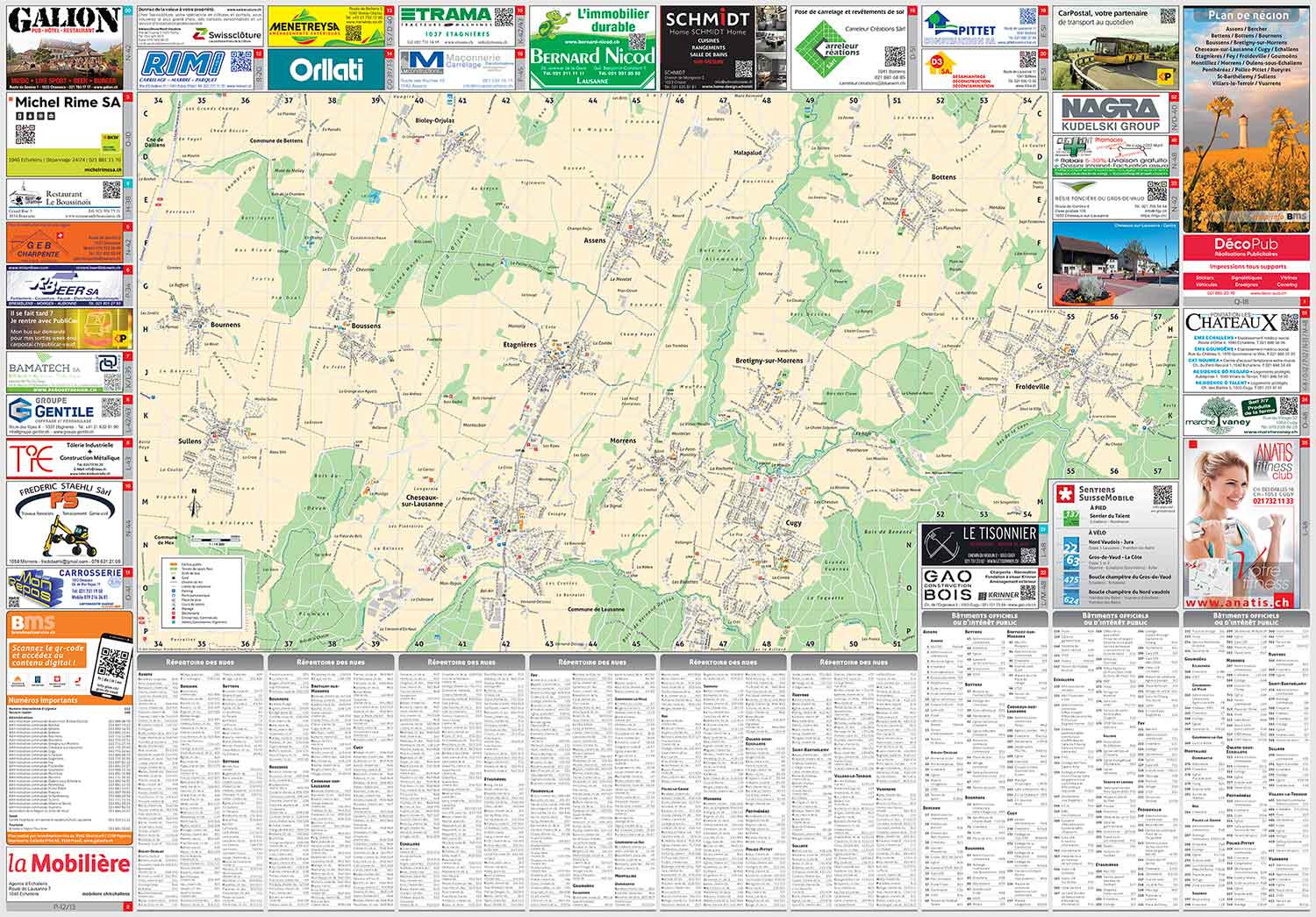The width and height of the screenshot is (1316, 917).
Task: Click the NAGRA Kudelski Group logo
Action: pyautogui.click(x=1110, y=114)
